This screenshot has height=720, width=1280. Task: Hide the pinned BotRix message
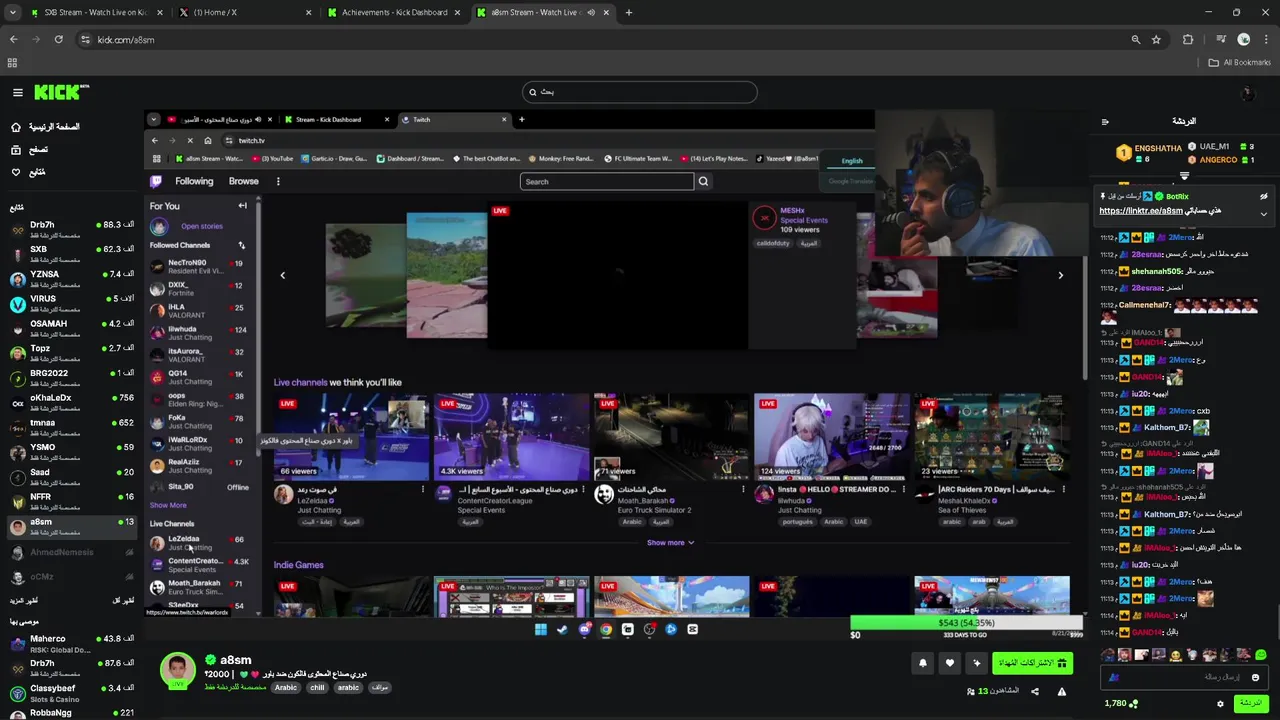1263,197
